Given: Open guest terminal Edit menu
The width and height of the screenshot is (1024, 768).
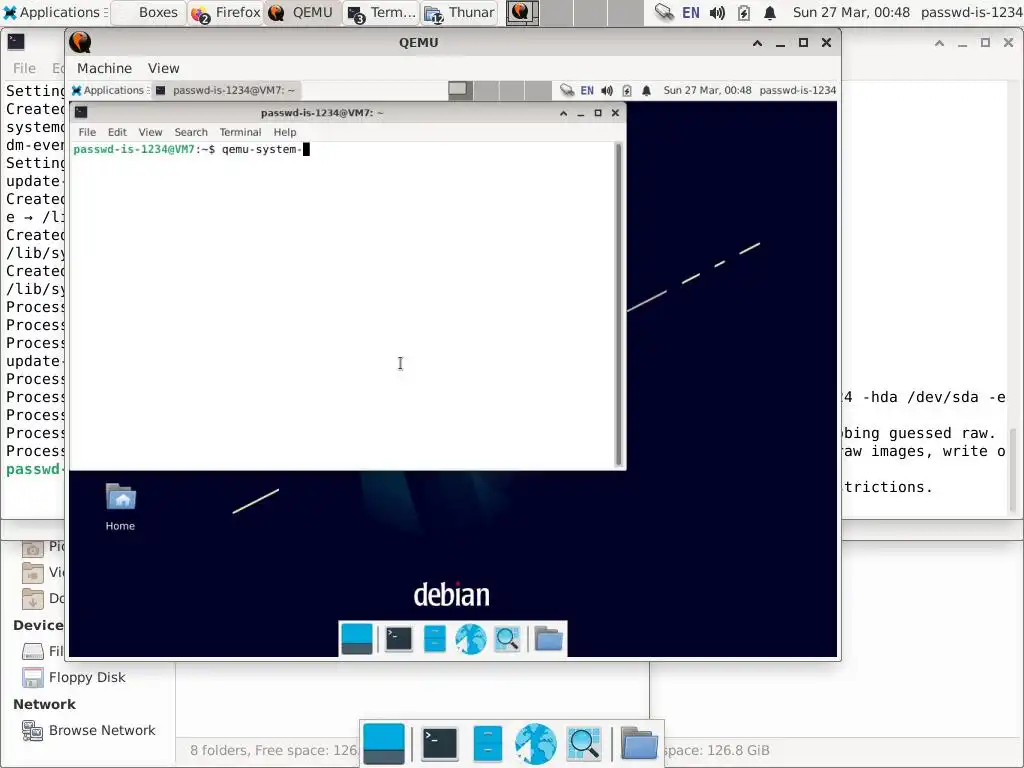Looking at the screenshot, I should click(117, 132).
